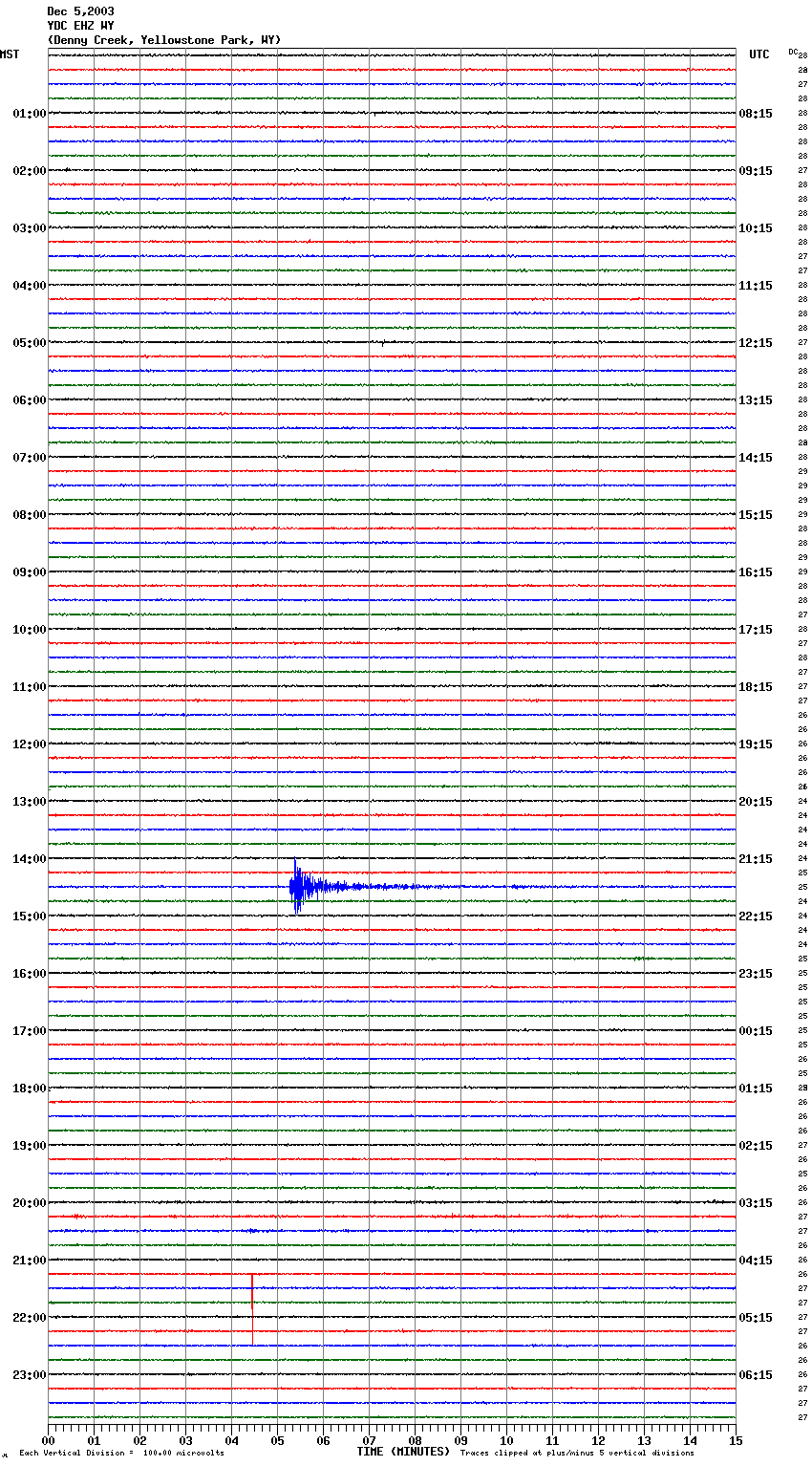Image resolution: width=812 pixels, height=1466 pixels.
Task: Click the "11:15" UTC time label
Action: pyautogui.click(x=756, y=286)
